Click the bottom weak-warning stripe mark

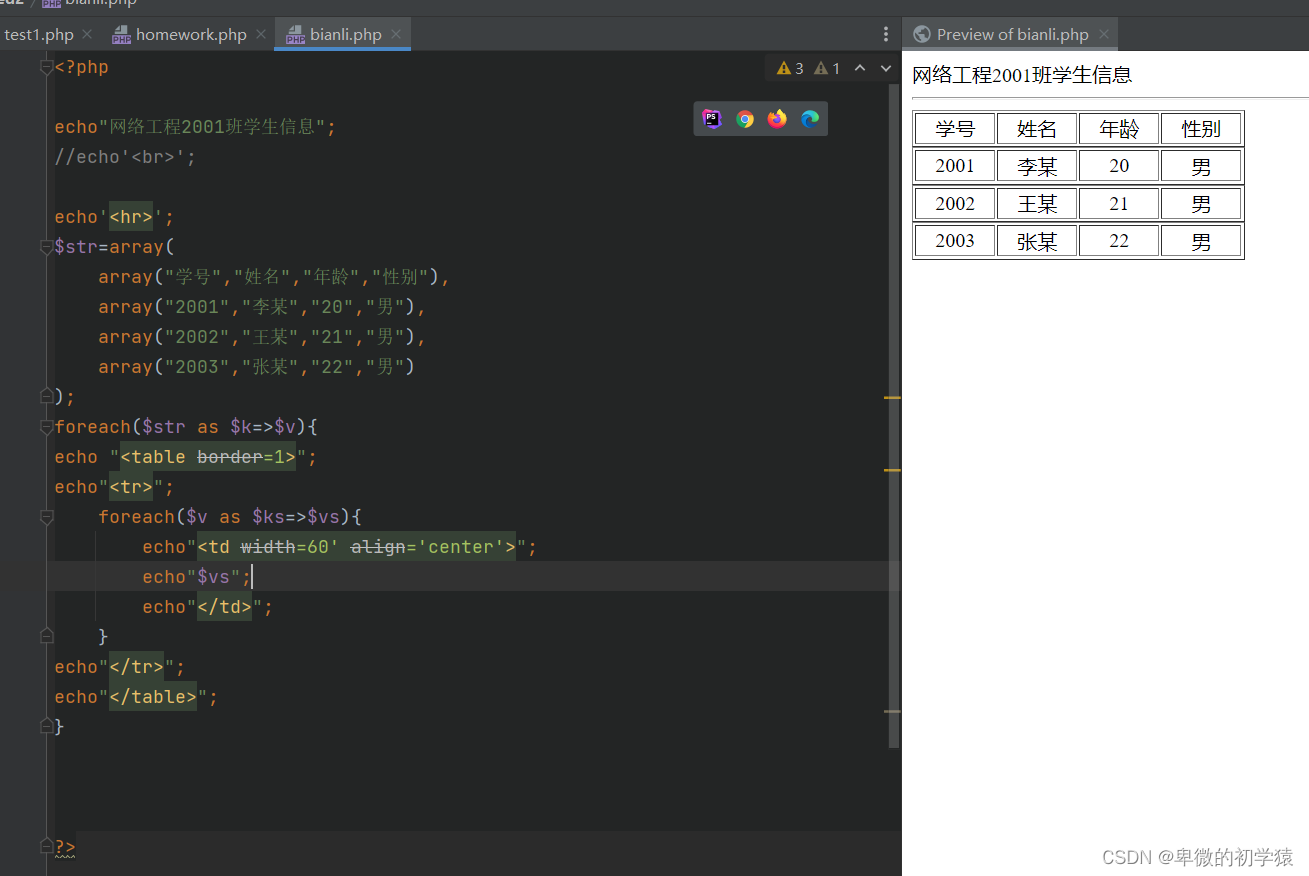(893, 712)
